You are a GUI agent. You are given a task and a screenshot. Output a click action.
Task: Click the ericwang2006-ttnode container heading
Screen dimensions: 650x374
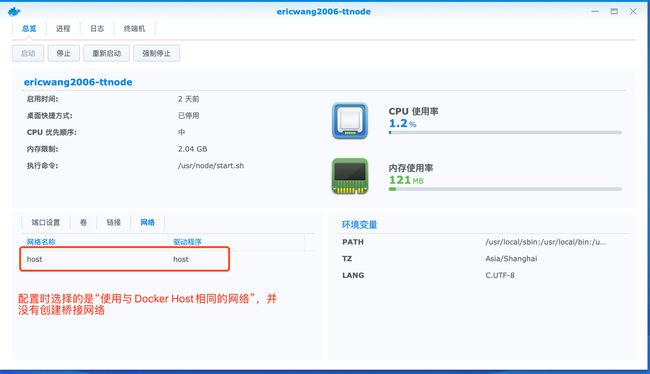click(x=78, y=82)
